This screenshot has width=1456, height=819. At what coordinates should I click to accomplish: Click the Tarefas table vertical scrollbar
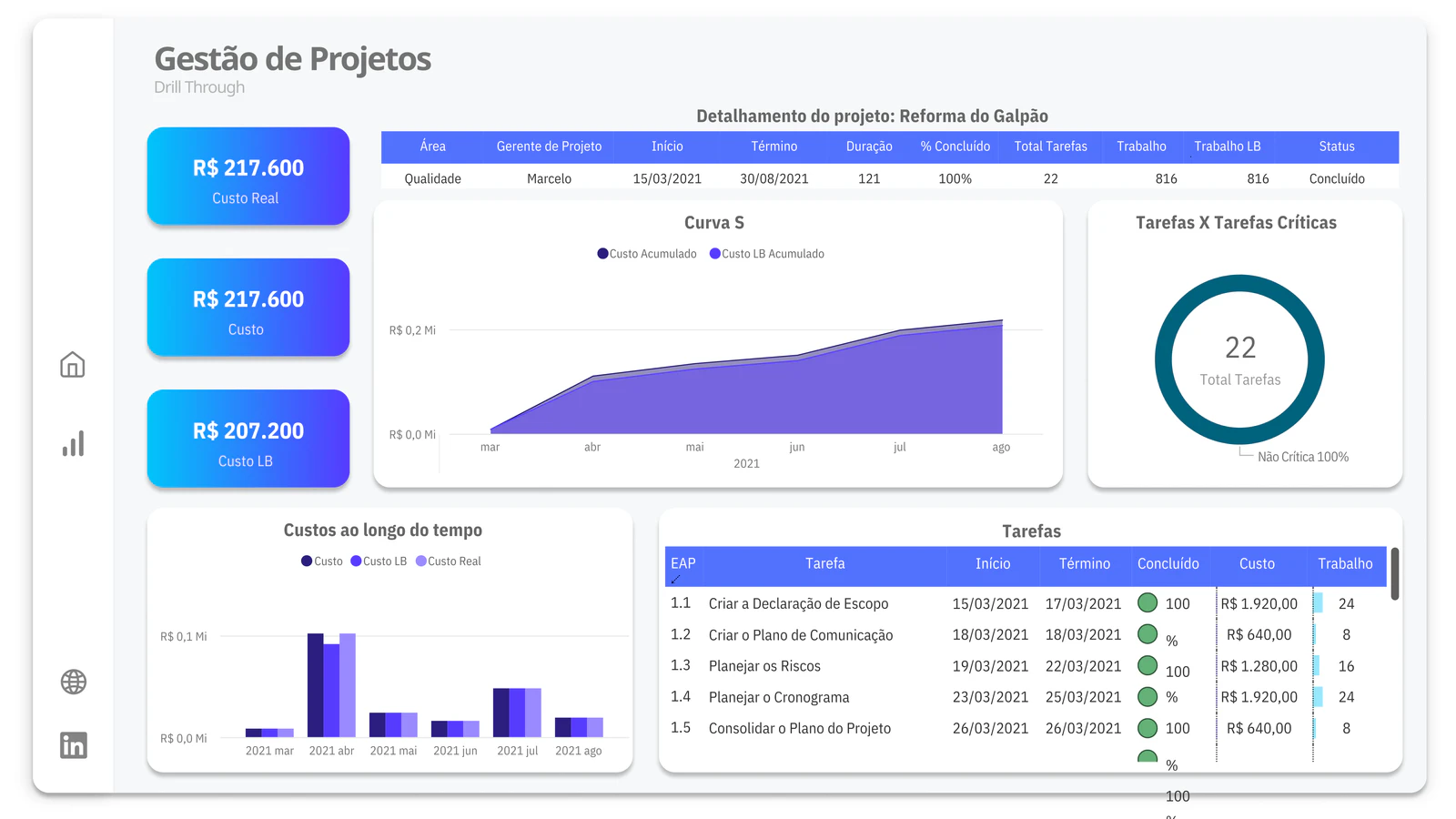[1394, 573]
